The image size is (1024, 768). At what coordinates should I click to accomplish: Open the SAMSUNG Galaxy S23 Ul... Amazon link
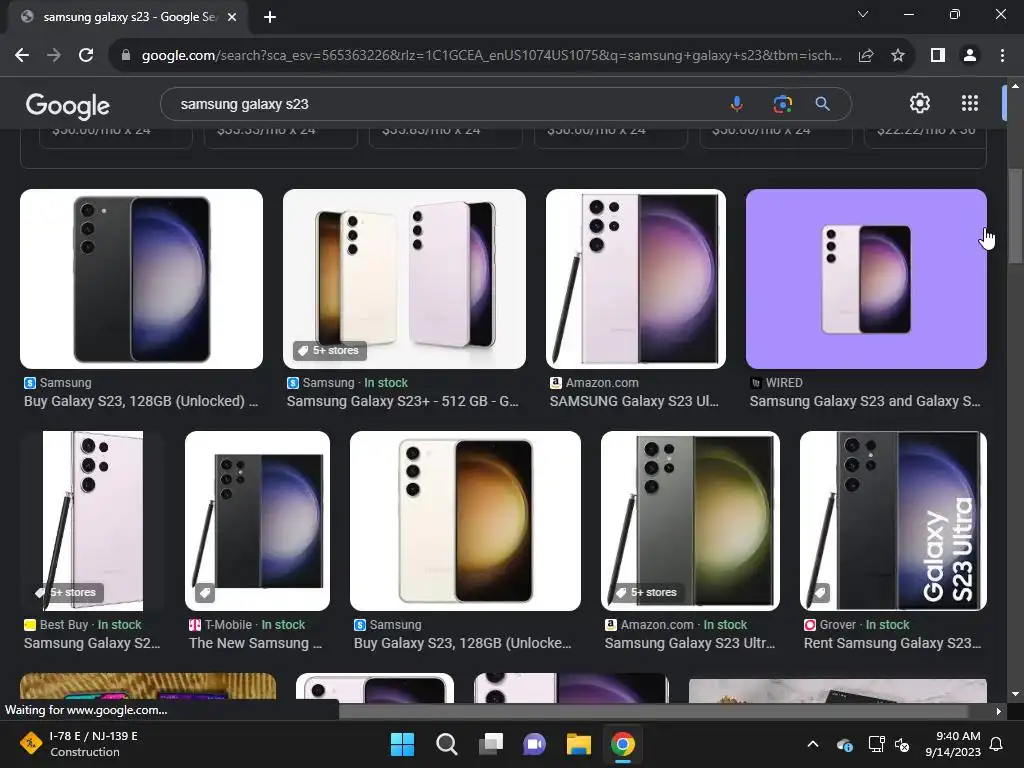(x=634, y=401)
